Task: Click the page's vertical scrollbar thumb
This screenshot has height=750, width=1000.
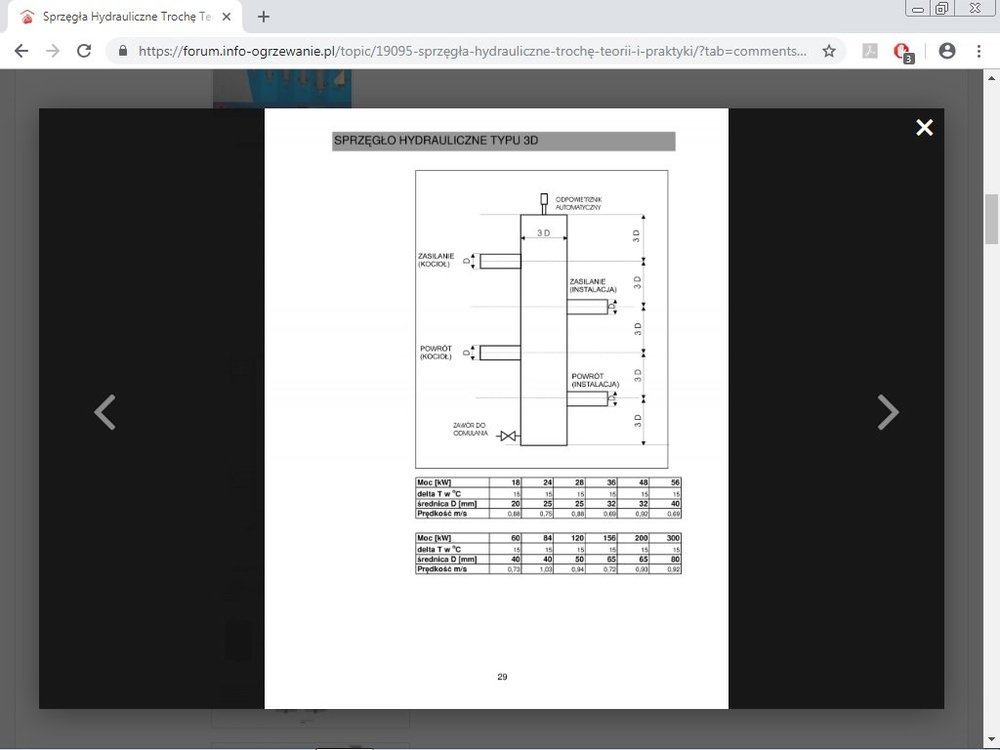Action: (991, 219)
